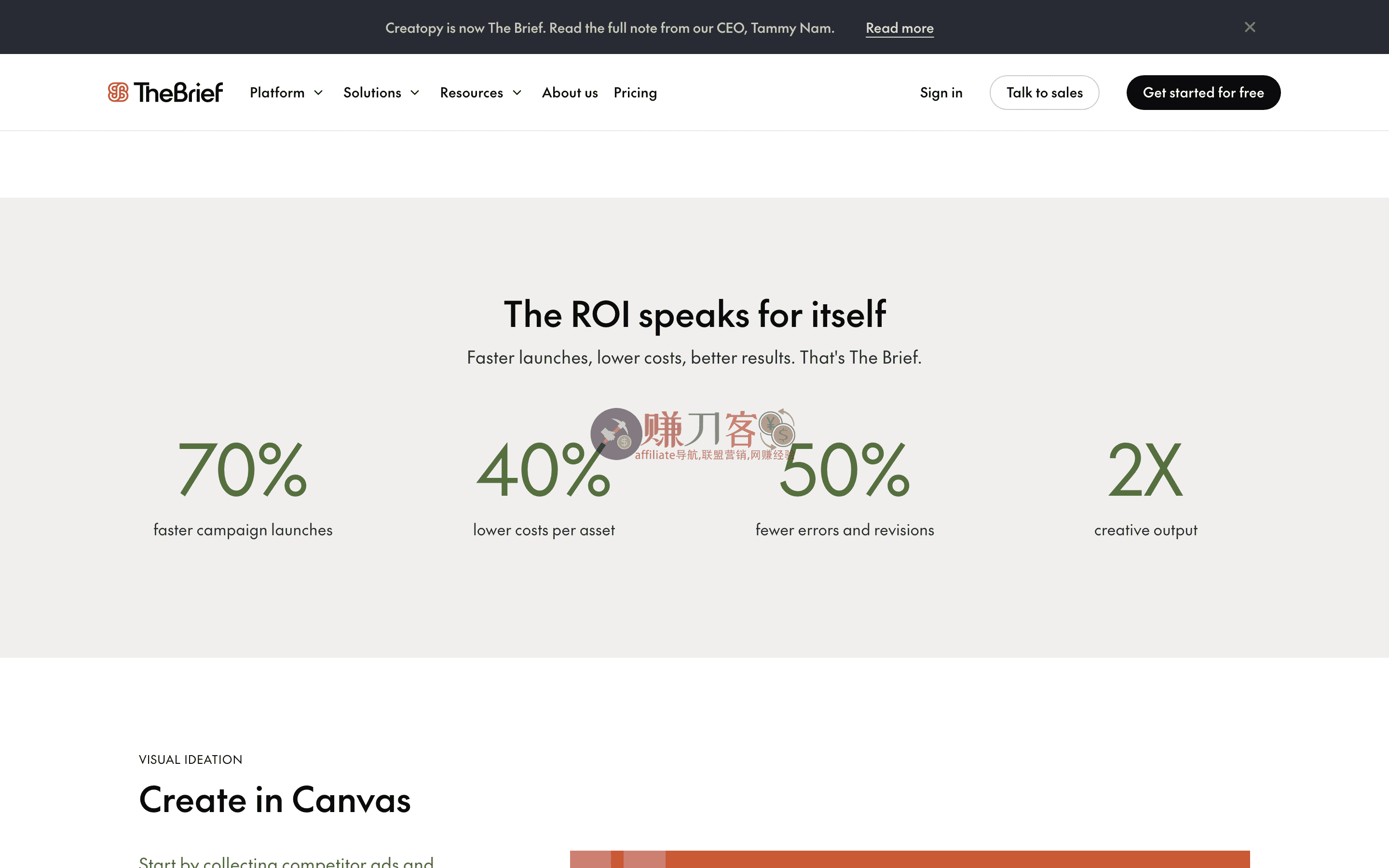
Task: Click the TheBrief logo icon
Action: click(118, 92)
